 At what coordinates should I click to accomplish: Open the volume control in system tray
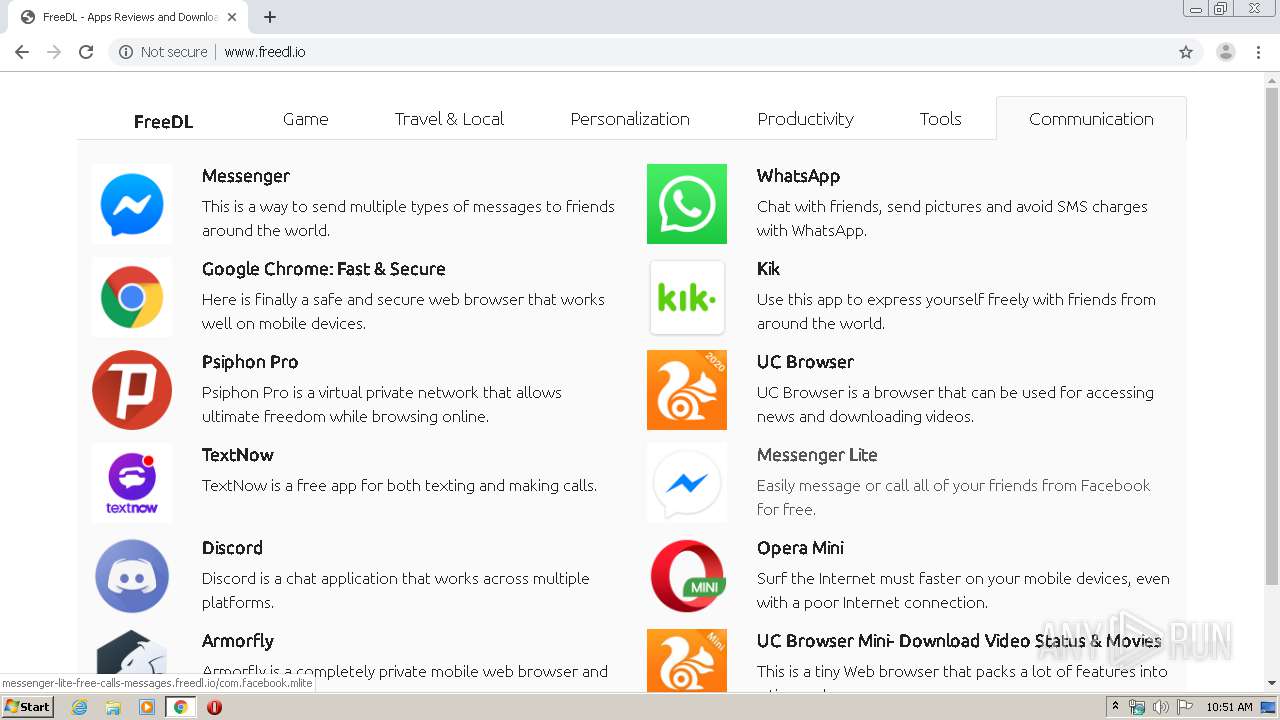coord(1160,707)
